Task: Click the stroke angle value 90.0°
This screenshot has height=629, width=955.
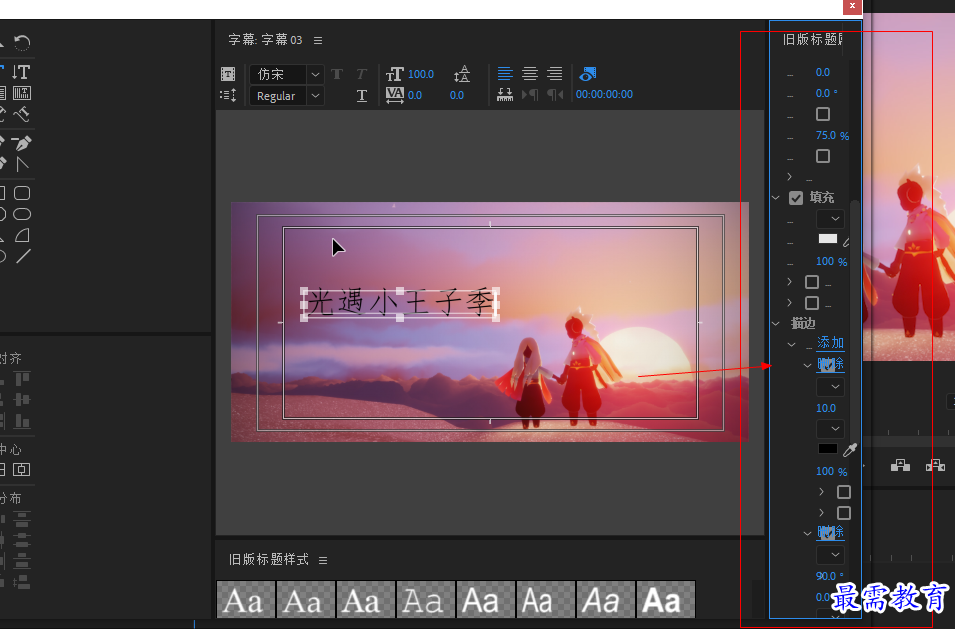Action: coord(830,576)
